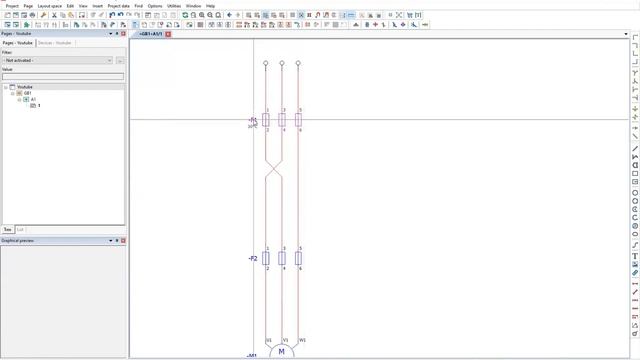The height and width of the screenshot is (360, 640).
Task: Click the Print icon in toolbar
Action: pyautogui.click(x=33, y=15)
